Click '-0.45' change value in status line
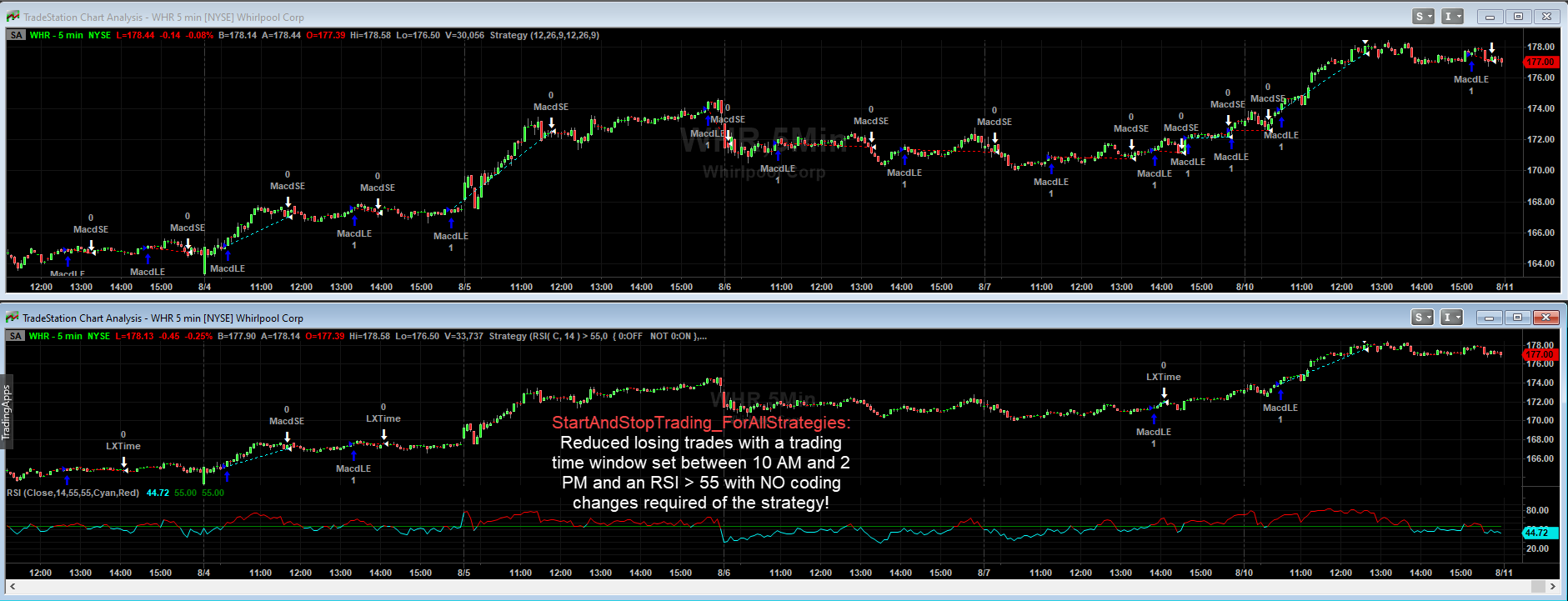The image size is (1568, 601). tap(169, 336)
